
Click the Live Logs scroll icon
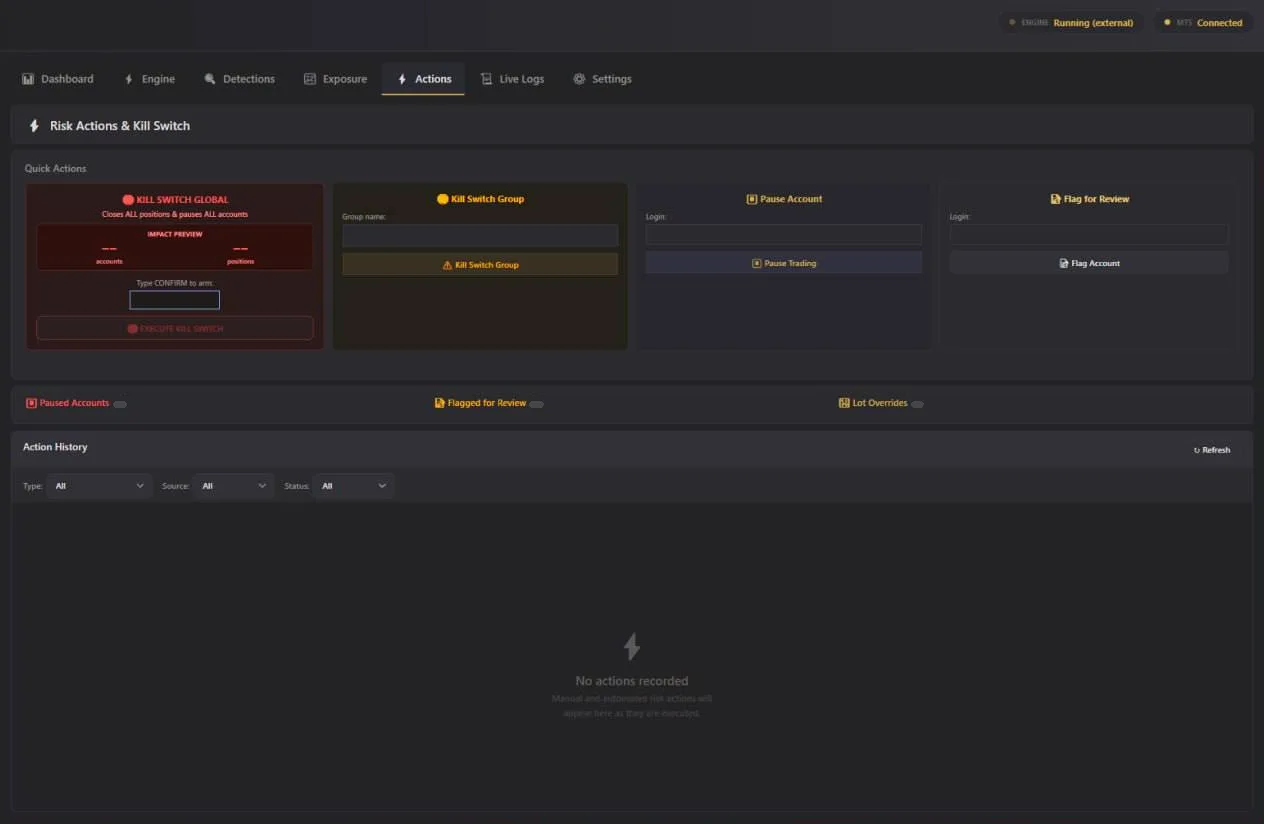486,79
